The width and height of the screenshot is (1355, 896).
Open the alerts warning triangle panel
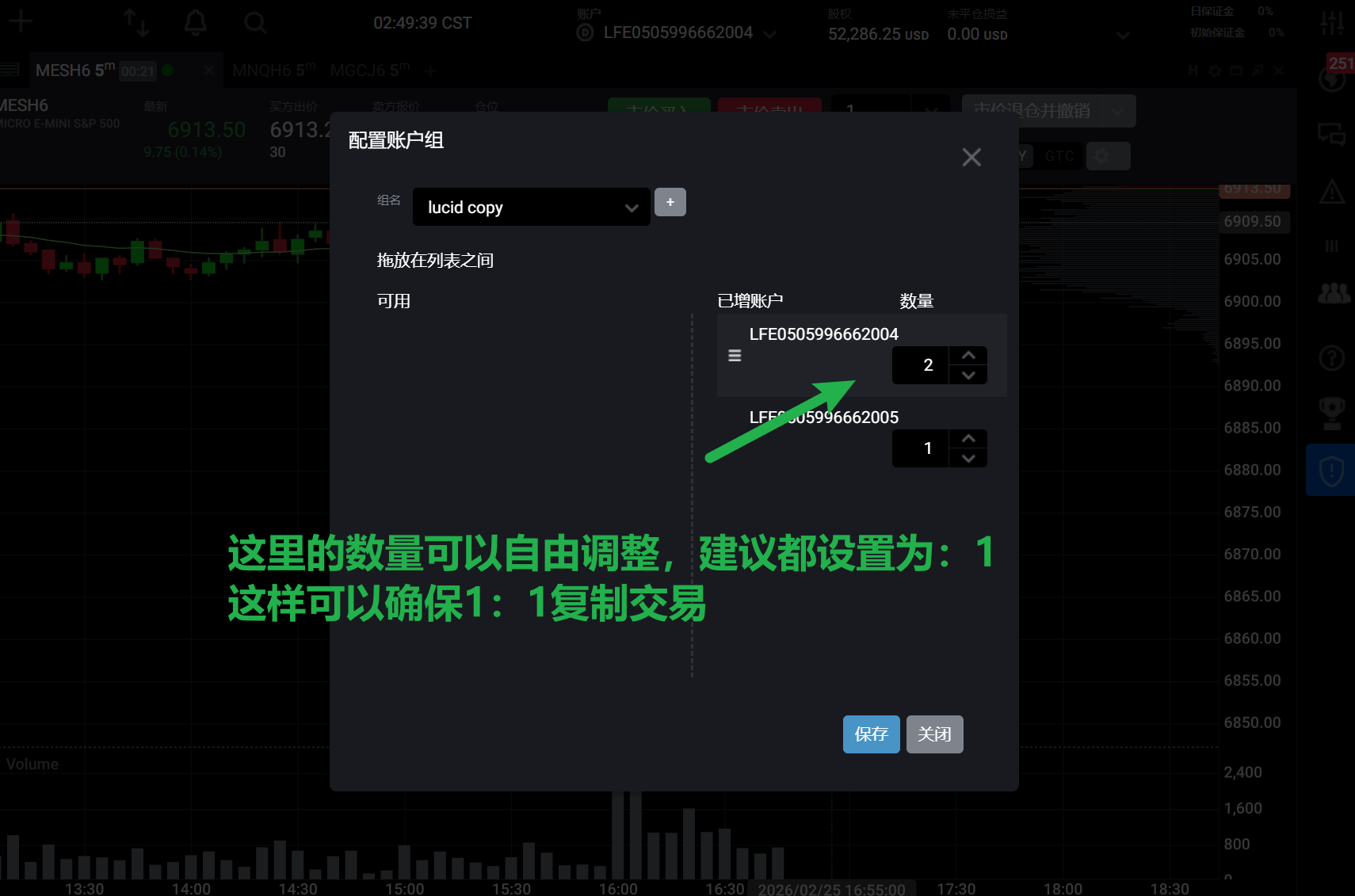click(x=1333, y=191)
